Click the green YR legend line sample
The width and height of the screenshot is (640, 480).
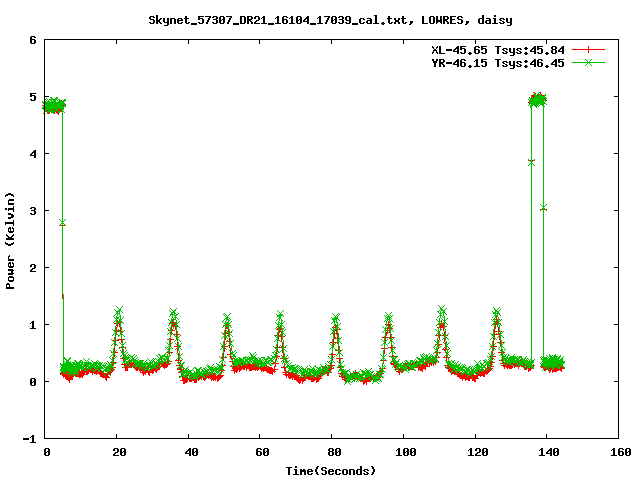(588, 62)
